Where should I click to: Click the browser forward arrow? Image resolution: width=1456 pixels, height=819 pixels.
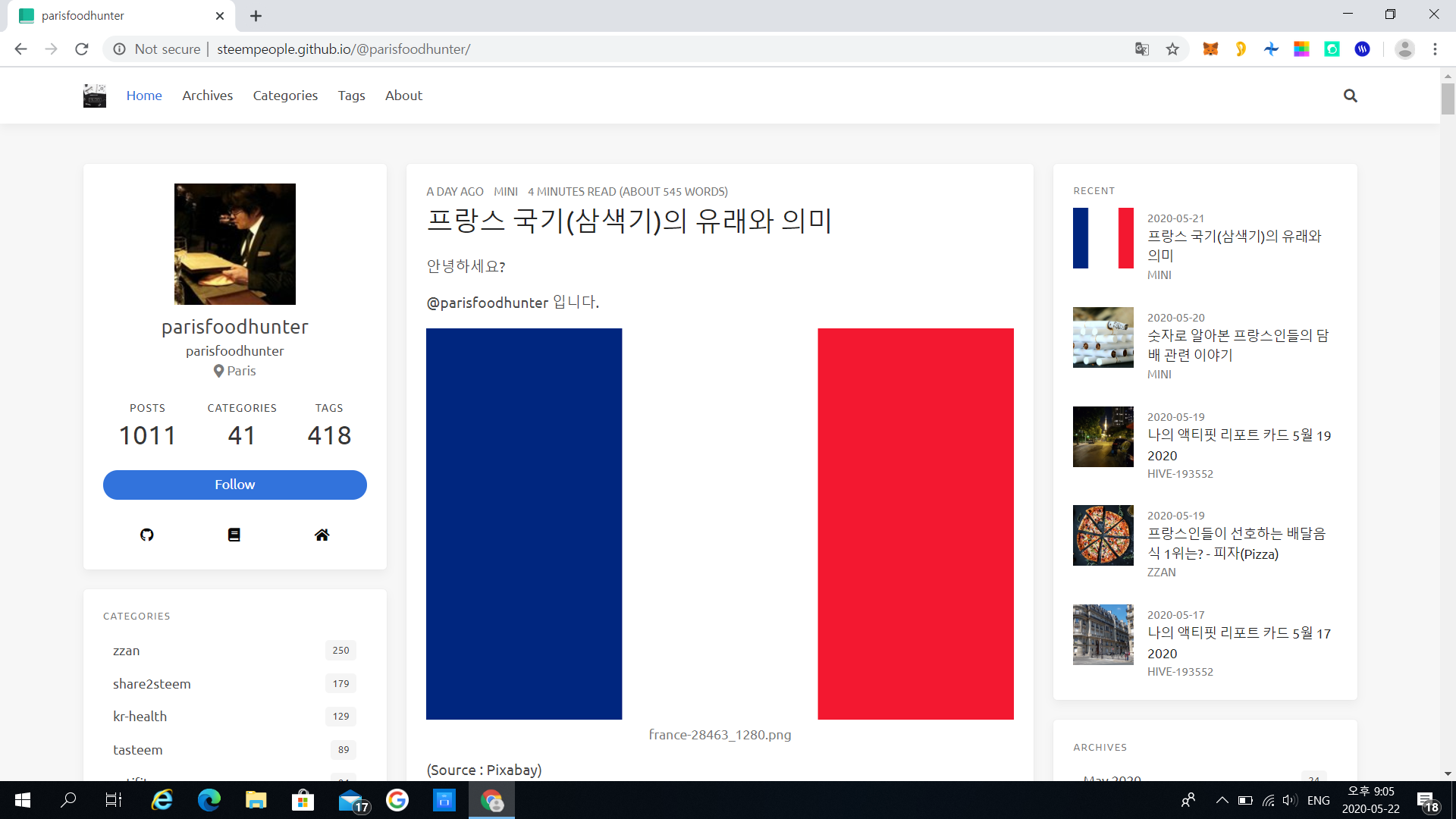click(x=51, y=49)
